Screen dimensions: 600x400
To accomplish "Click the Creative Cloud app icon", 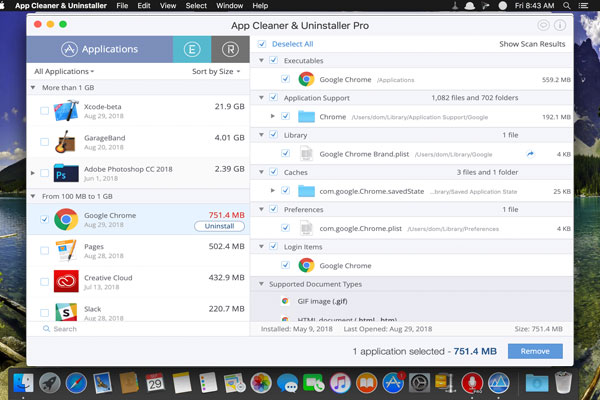I will pyautogui.click(x=68, y=283).
